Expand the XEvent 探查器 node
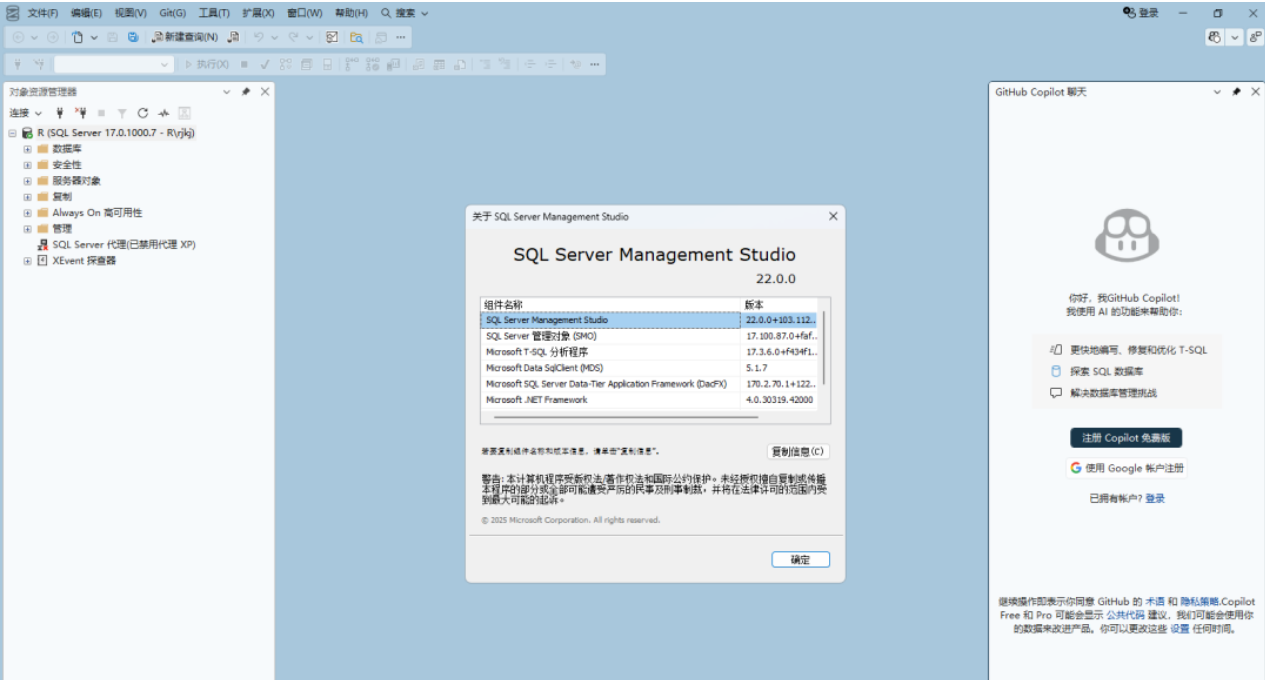The image size is (1265, 680). 28,260
